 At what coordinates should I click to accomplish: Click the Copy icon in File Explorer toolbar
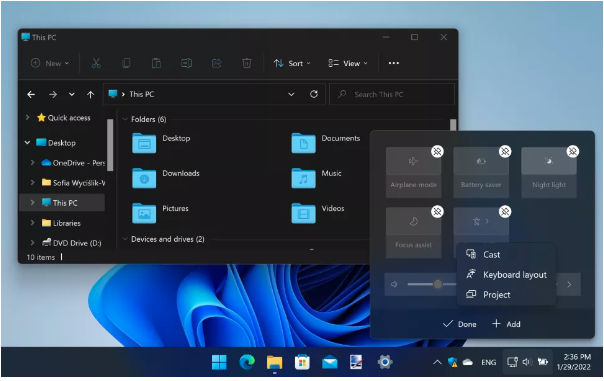tap(126, 63)
